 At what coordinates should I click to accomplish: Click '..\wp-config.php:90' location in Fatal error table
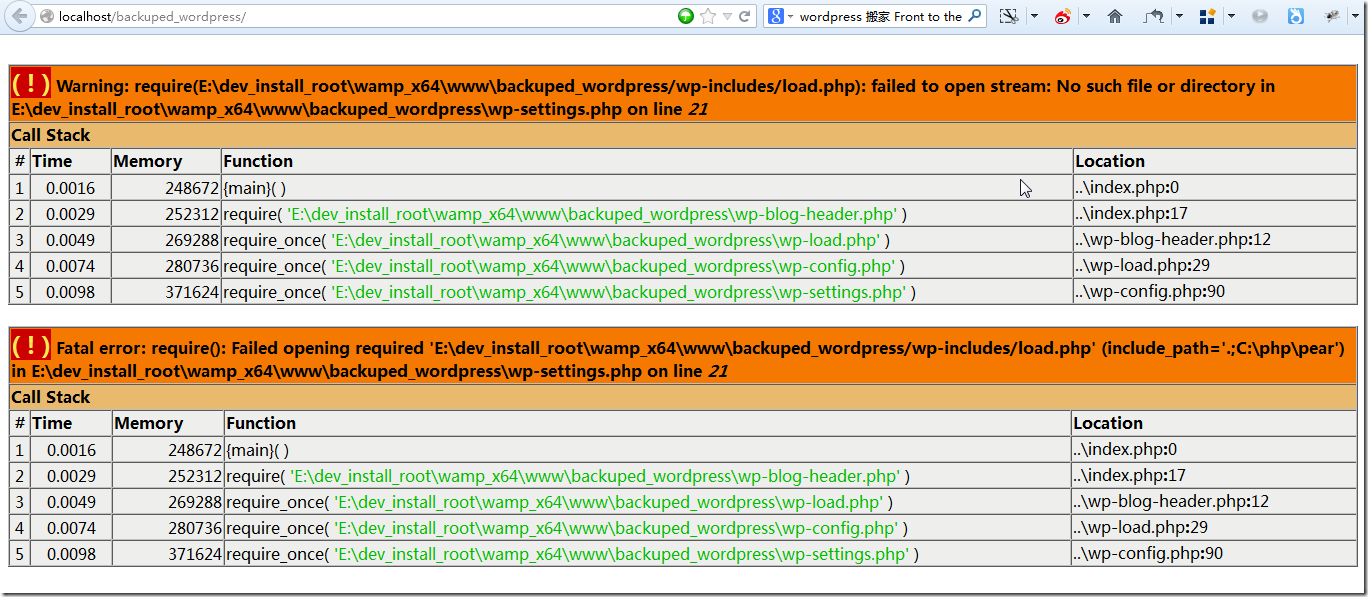[1148, 554]
